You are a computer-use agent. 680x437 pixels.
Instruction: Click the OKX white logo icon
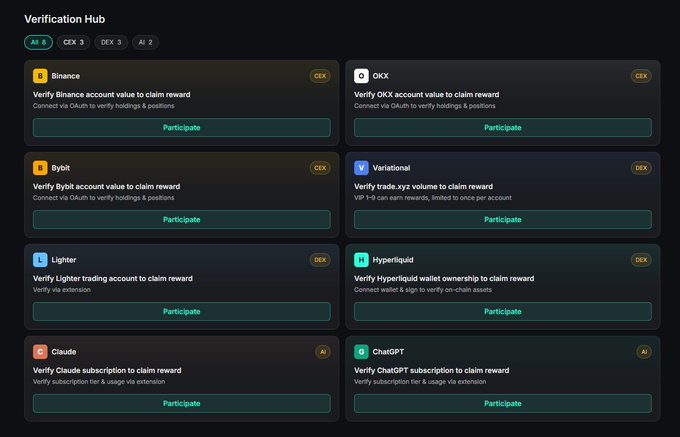(x=361, y=76)
